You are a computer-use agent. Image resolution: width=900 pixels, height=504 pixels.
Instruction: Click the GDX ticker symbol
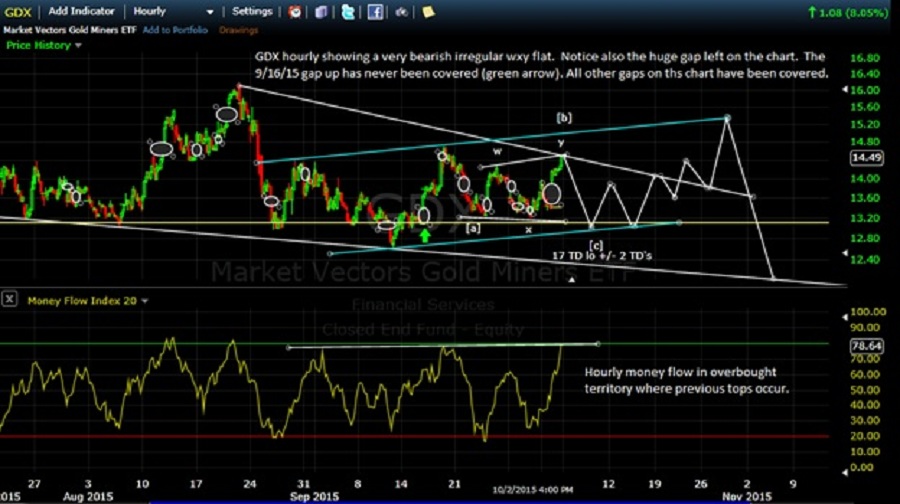(17, 11)
